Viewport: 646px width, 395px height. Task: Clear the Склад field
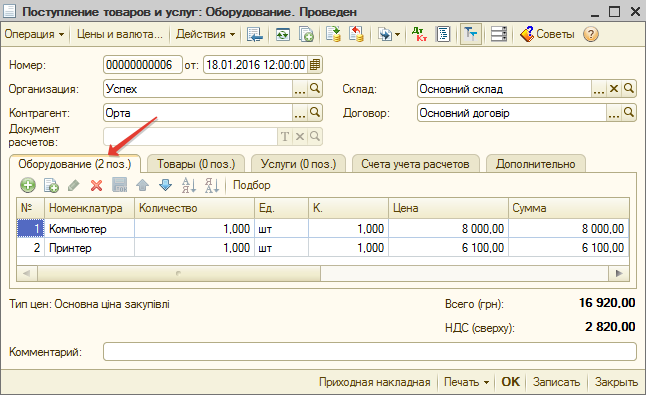point(614,89)
